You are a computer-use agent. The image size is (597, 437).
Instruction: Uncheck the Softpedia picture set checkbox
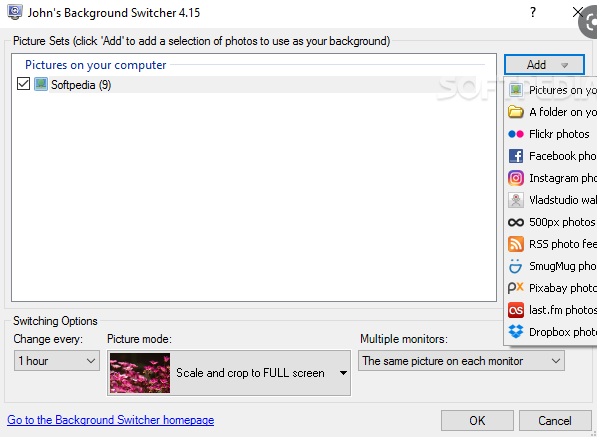point(23,84)
